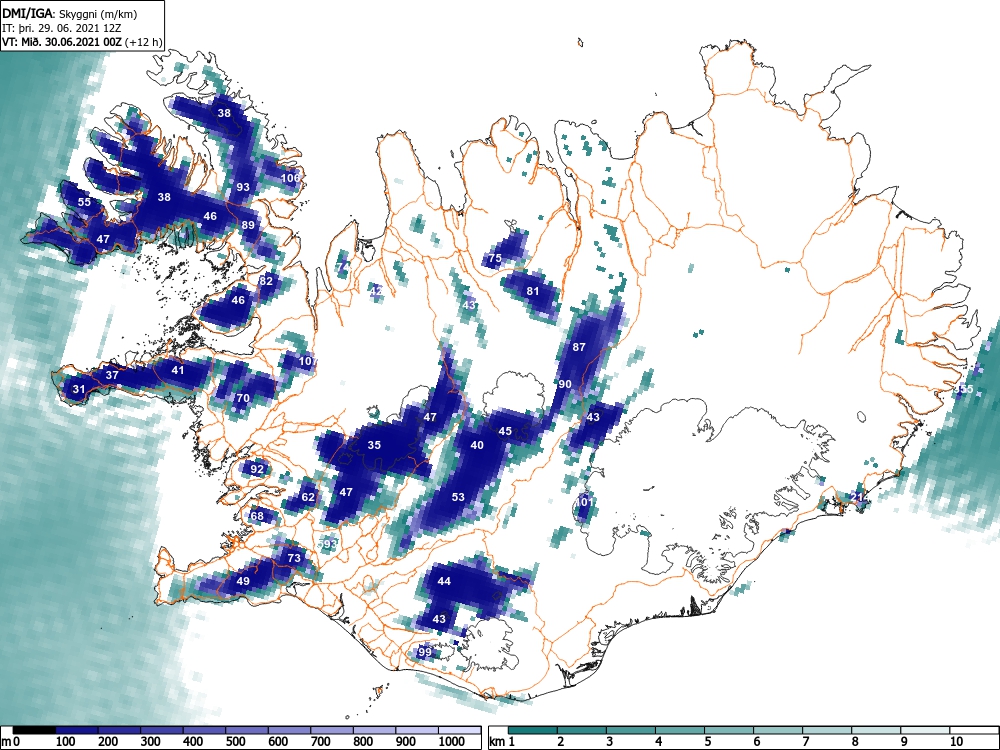Click the '(+12 h)' forecast offset text
The height and width of the screenshot is (750, 1000).
144,42
